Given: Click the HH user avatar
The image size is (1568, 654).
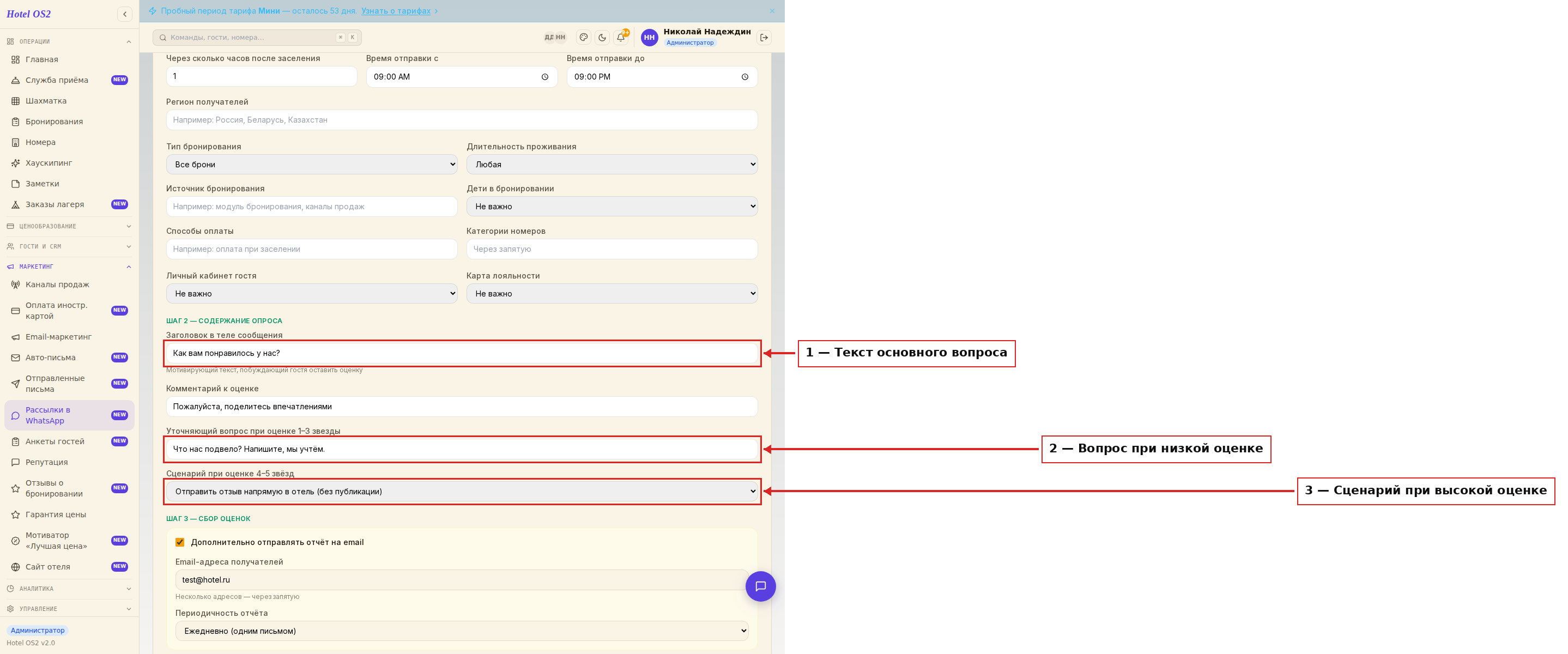Looking at the screenshot, I should pyautogui.click(x=649, y=37).
